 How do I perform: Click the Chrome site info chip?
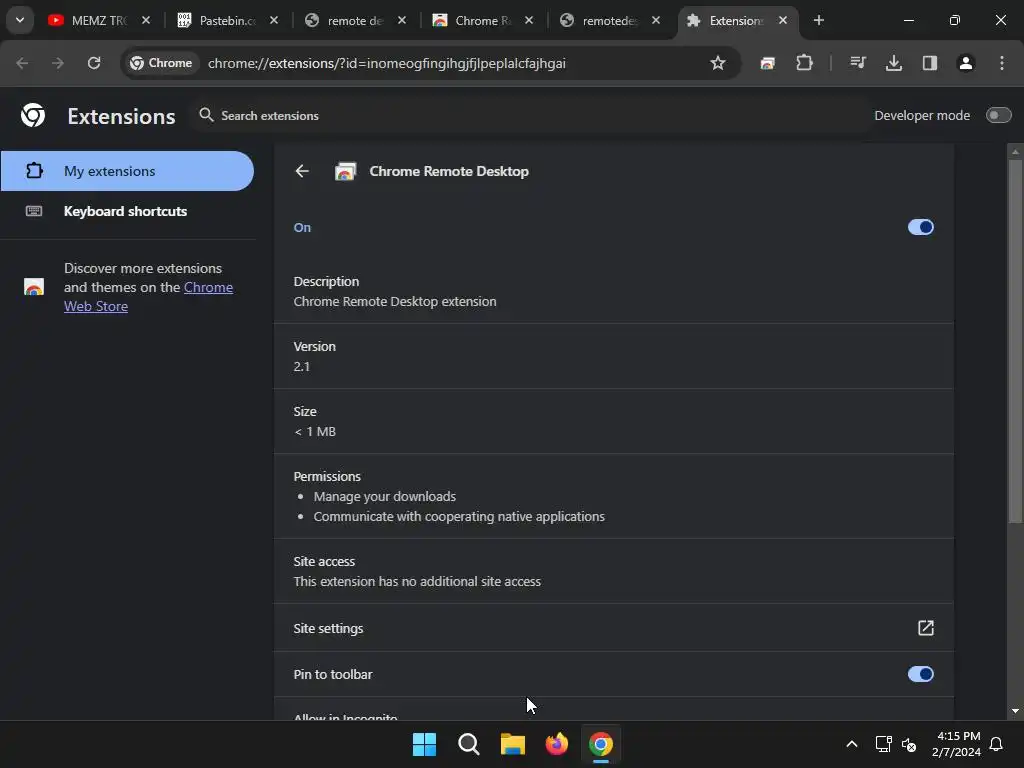point(161,63)
